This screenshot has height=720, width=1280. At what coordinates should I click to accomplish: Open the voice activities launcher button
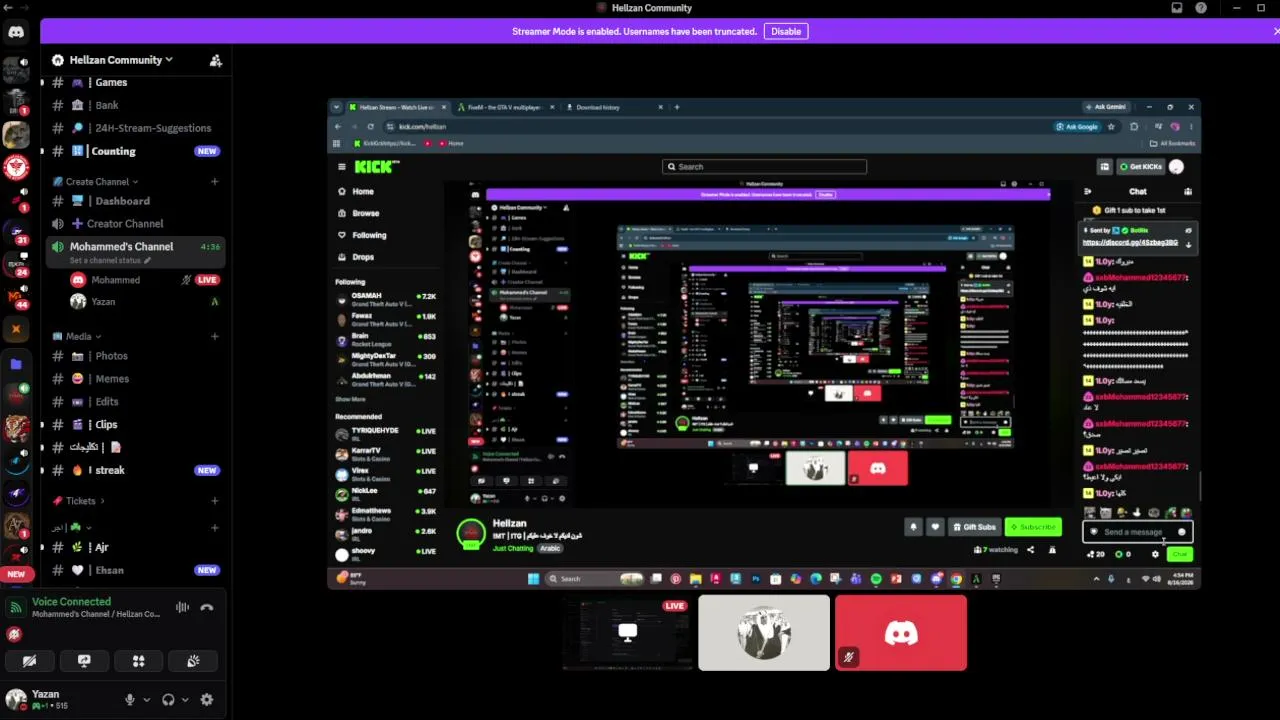[x=139, y=661]
